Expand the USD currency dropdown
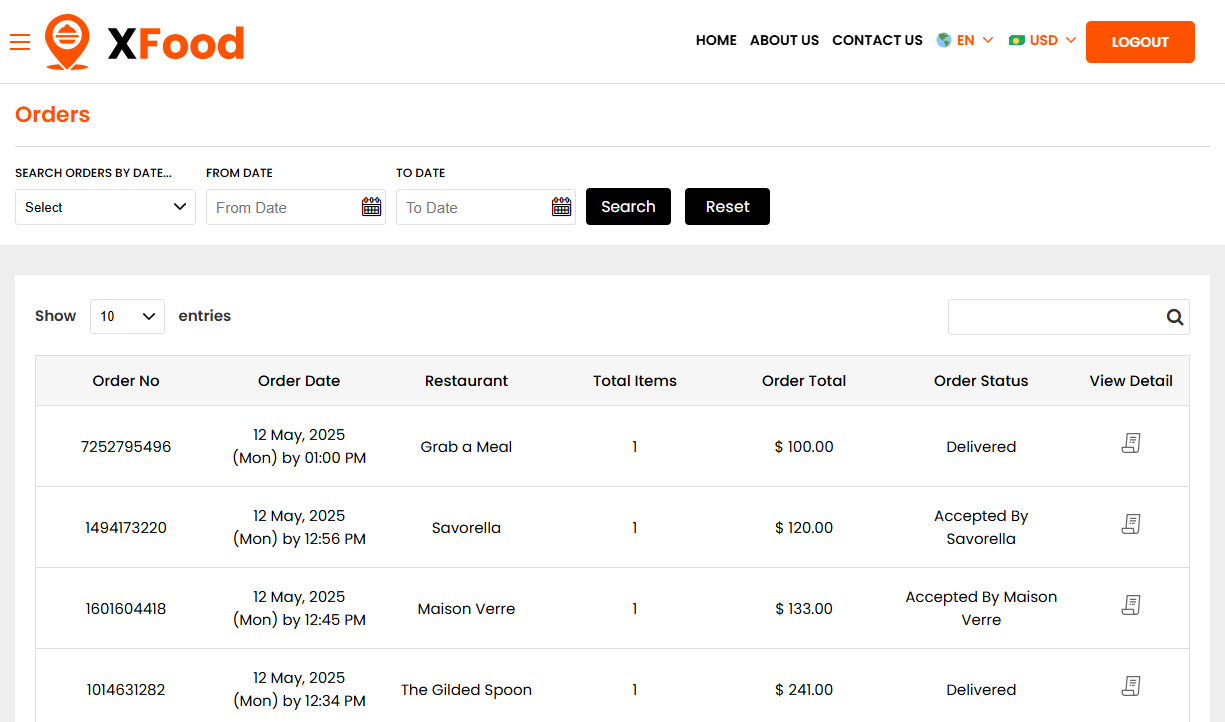This screenshot has width=1225, height=722. [x=1045, y=40]
